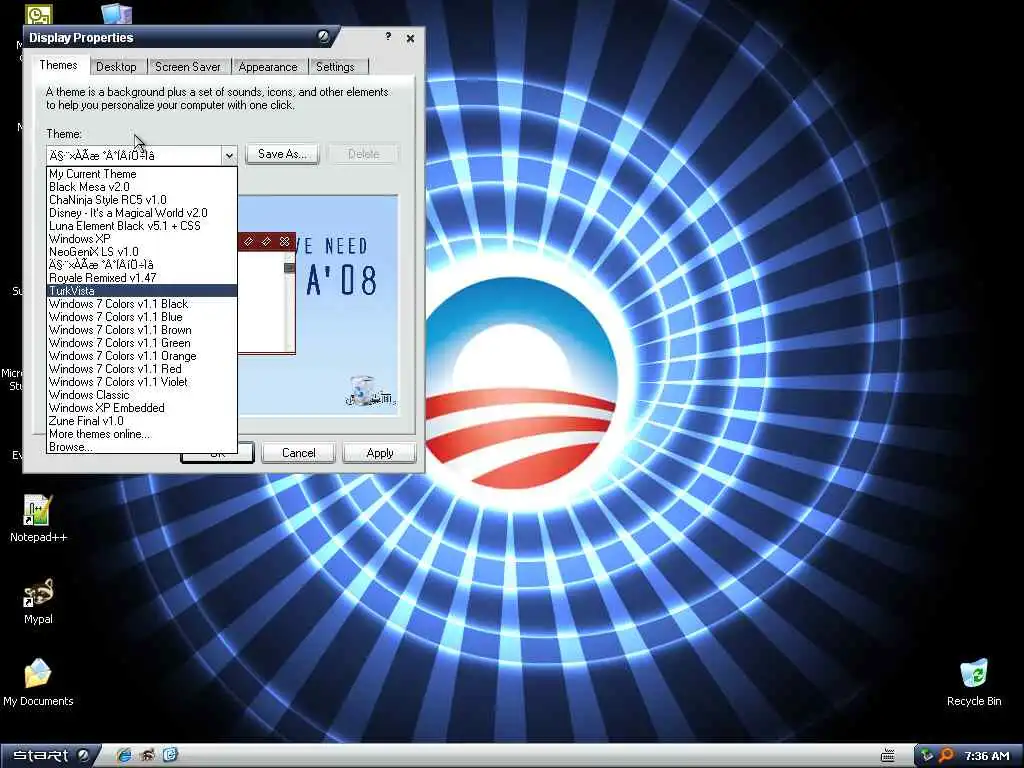Choose Luna Element Black v5.1 + CSS

[142, 226]
